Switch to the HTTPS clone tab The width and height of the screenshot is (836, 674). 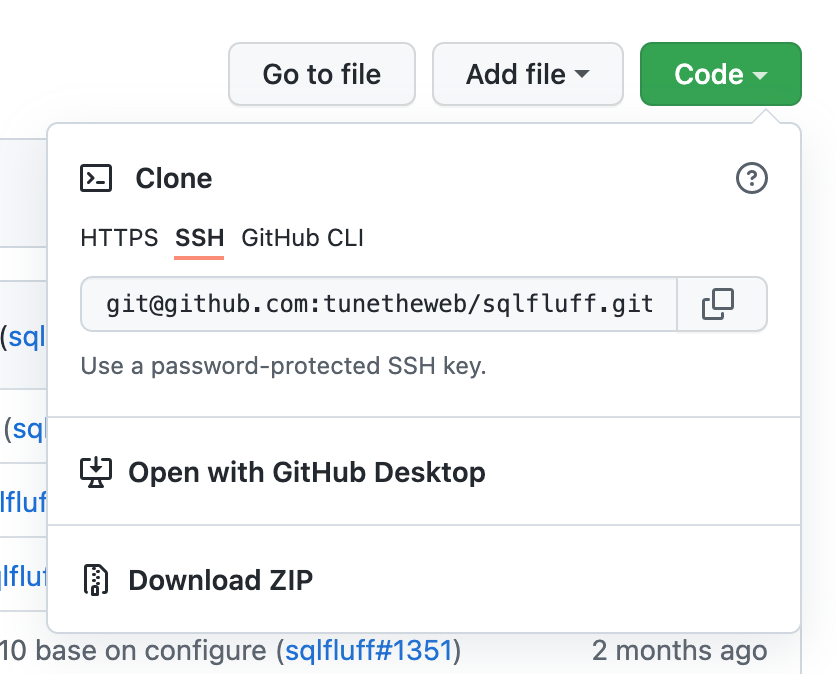[119, 238]
